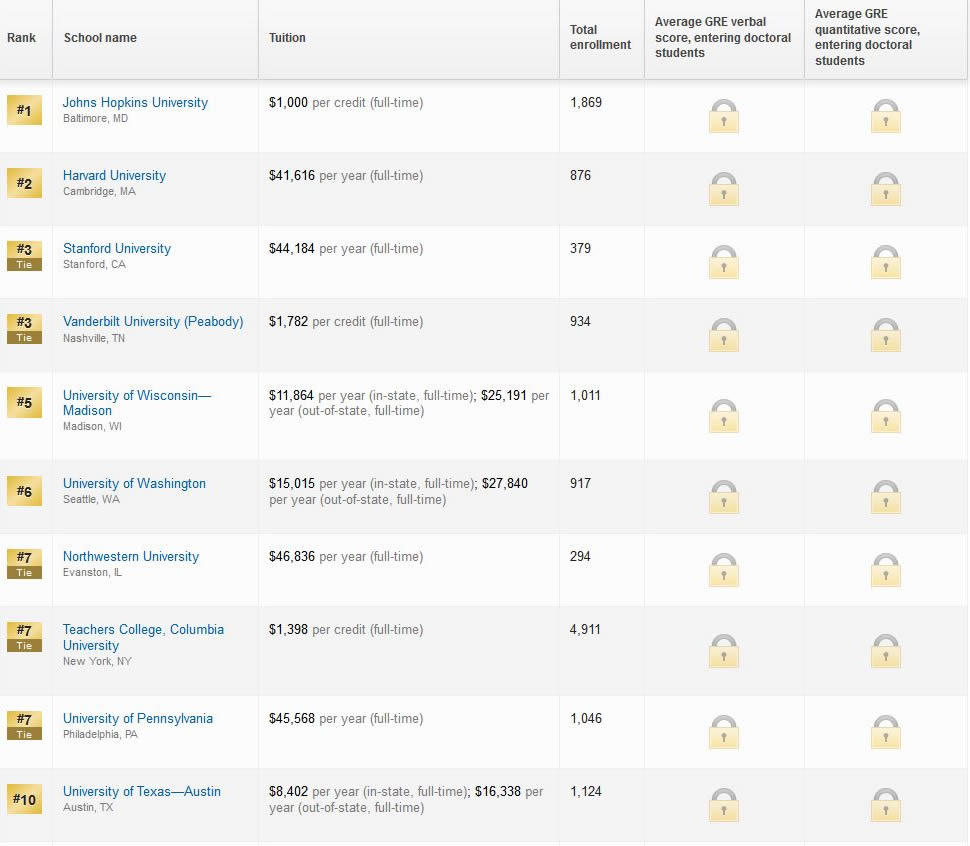Screen dimensions: 970x846
Task: Open the Johns Hopkins University link
Action: click(x=135, y=103)
